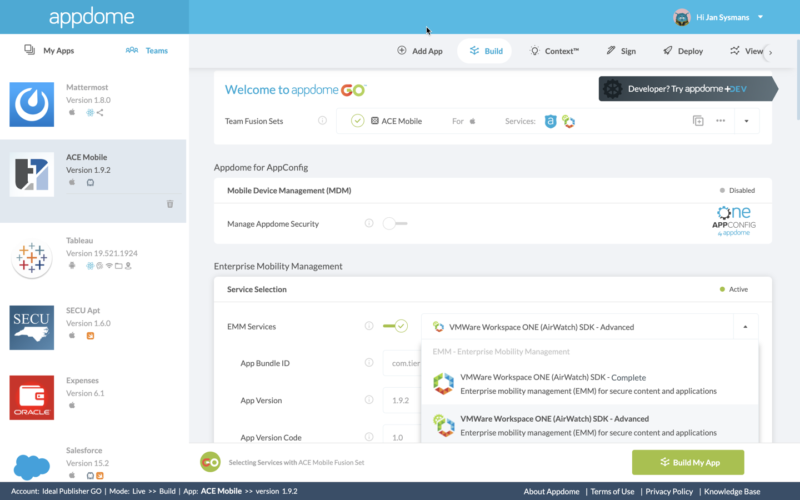This screenshot has width=800, height=500.
Task: Click info icon beside EMM Services
Action: 369,326
